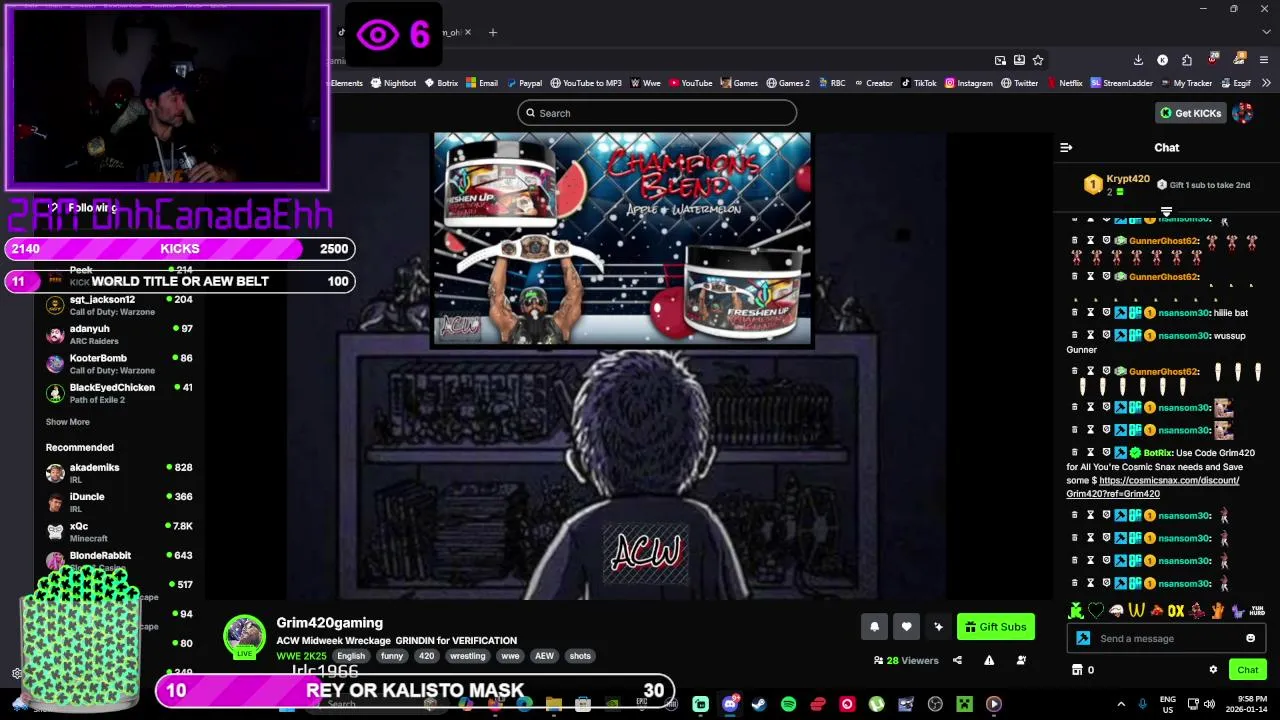Open the Instagram bookmark
Screen dimensions: 1280x720
tap(968, 83)
